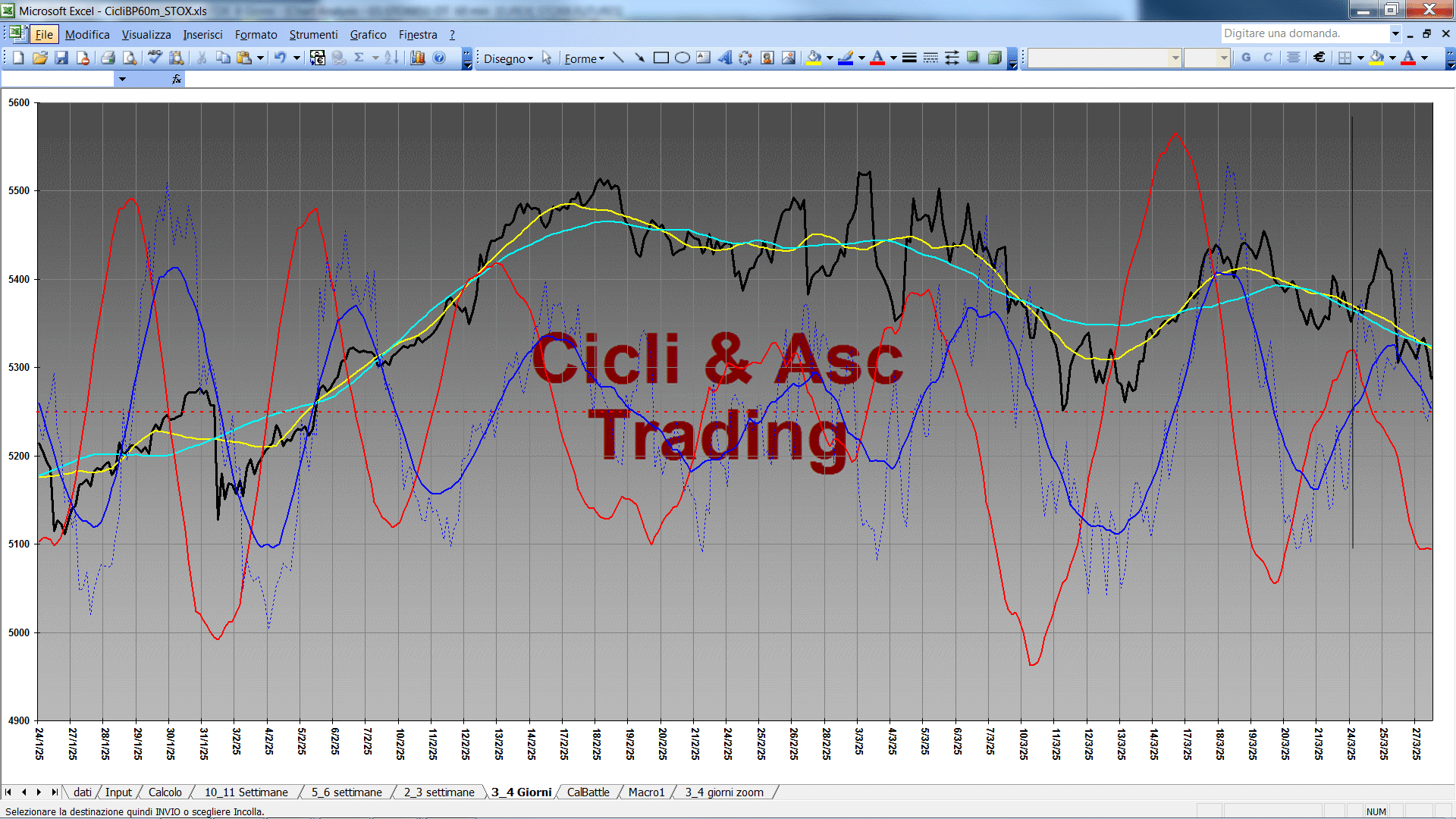Select the arrow Select Objects pointer
1456x819 pixels.
pyautogui.click(x=547, y=58)
